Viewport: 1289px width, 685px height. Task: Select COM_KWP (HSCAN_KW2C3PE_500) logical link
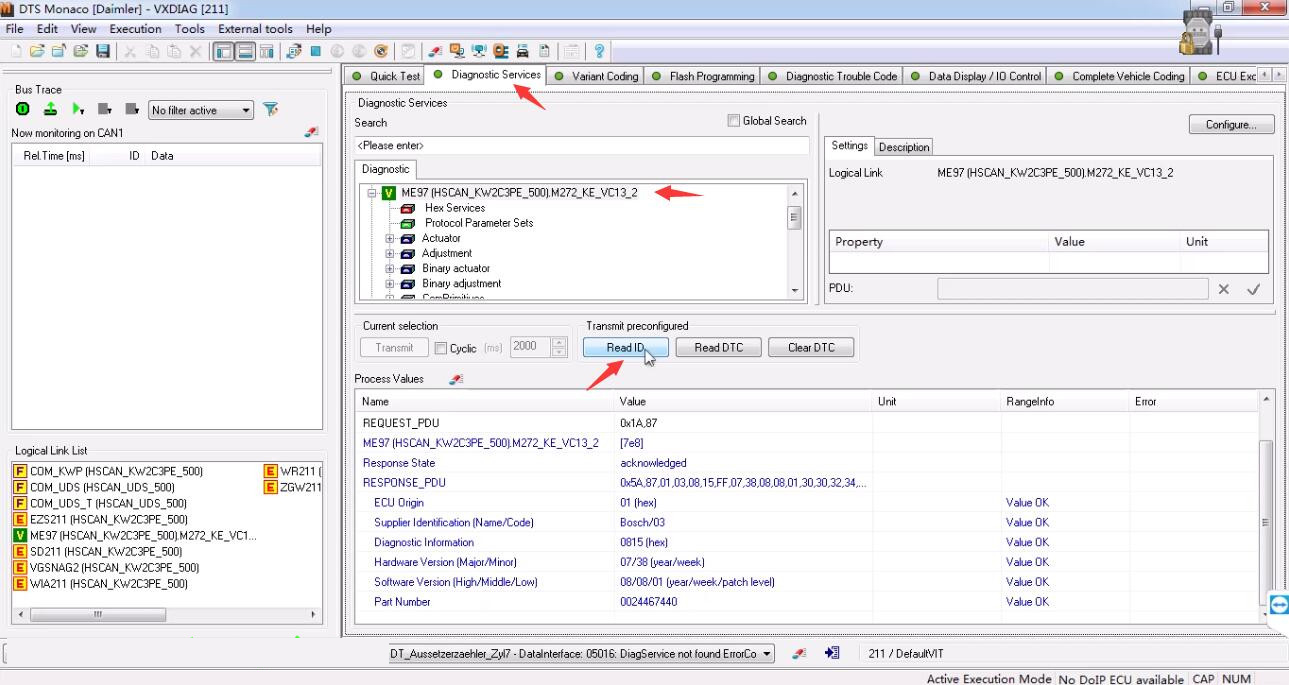tap(116, 470)
